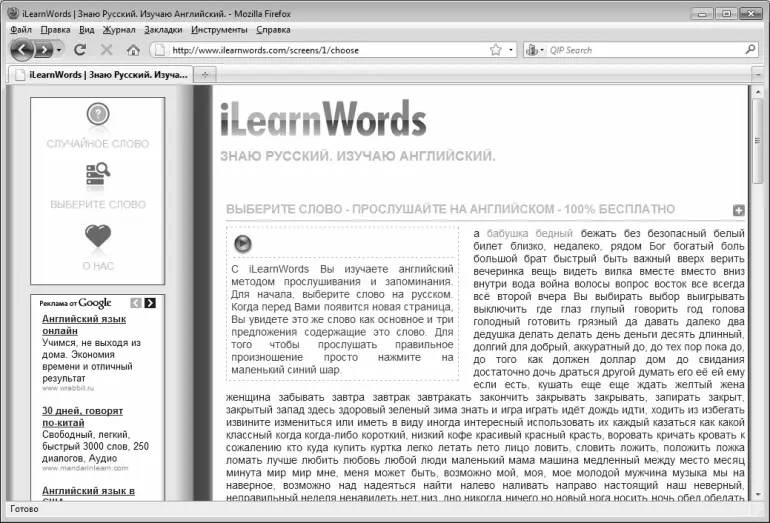Image resolution: width=770 pixels, height=523 pixels.
Task: Select the iLearnWords tab
Action: point(101,75)
